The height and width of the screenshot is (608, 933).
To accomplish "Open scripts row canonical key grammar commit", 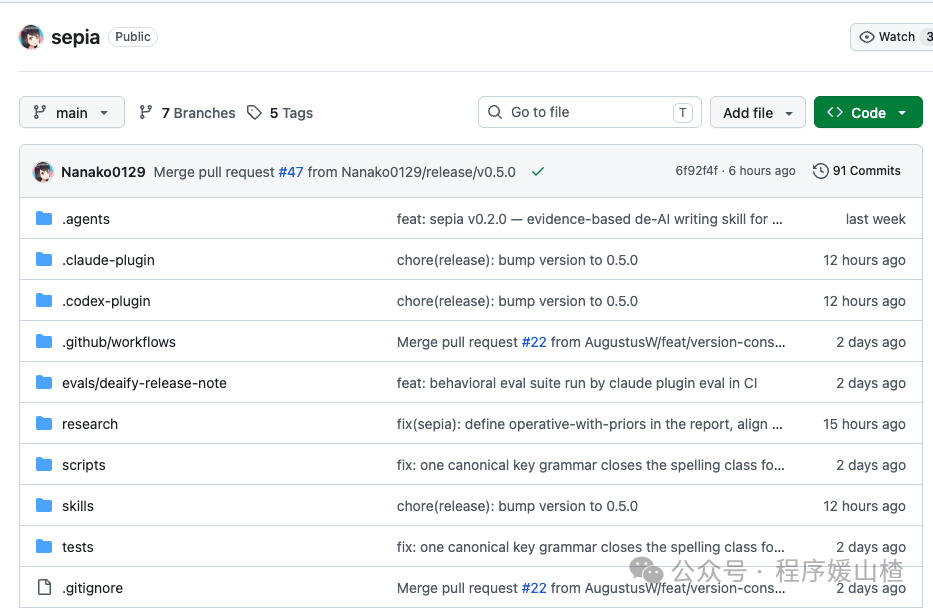I will pos(591,465).
